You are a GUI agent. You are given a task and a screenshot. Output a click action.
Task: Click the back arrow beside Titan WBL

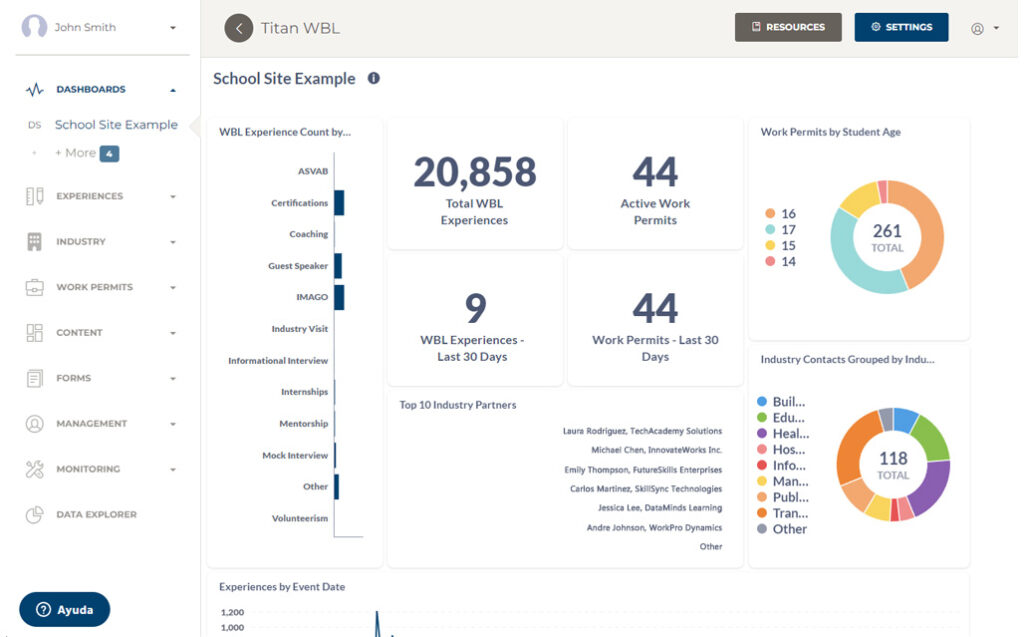coord(238,28)
